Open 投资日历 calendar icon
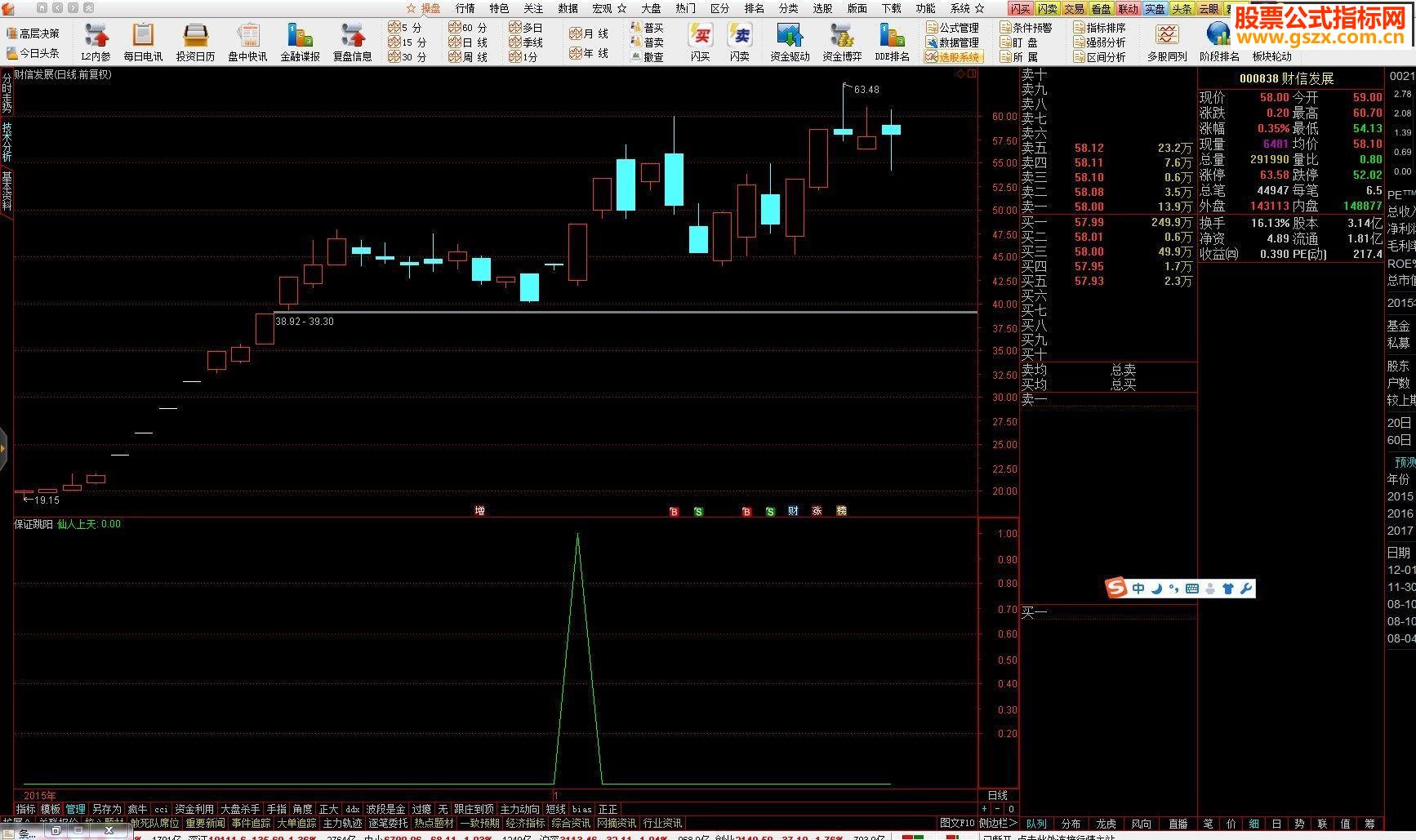Screen dimensions: 1416x840 195,36
